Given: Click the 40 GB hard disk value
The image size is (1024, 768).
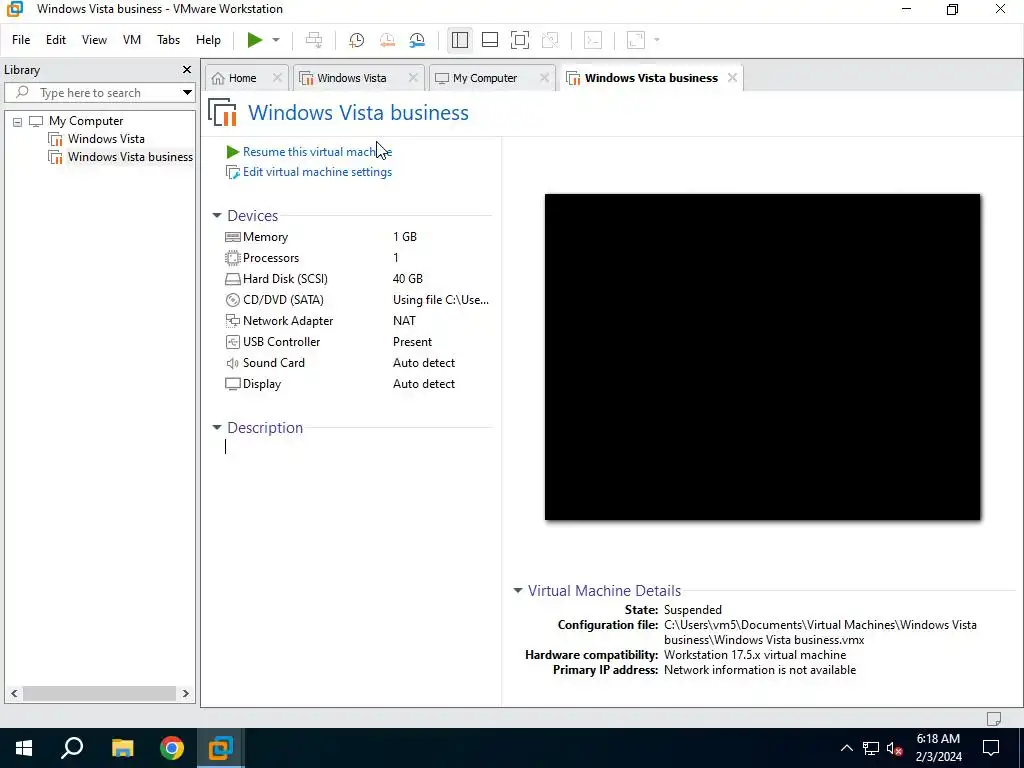Looking at the screenshot, I should pos(408,279).
